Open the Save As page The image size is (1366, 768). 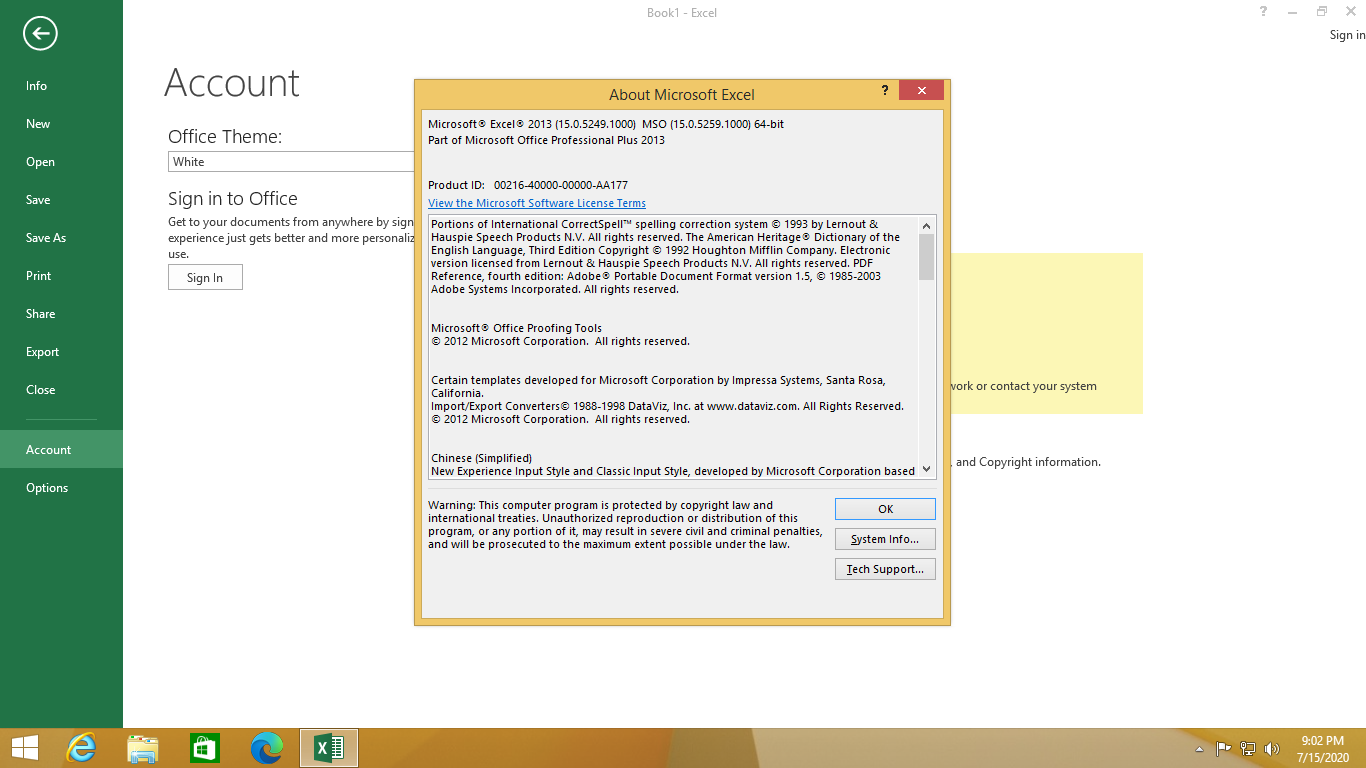[61, 238]
